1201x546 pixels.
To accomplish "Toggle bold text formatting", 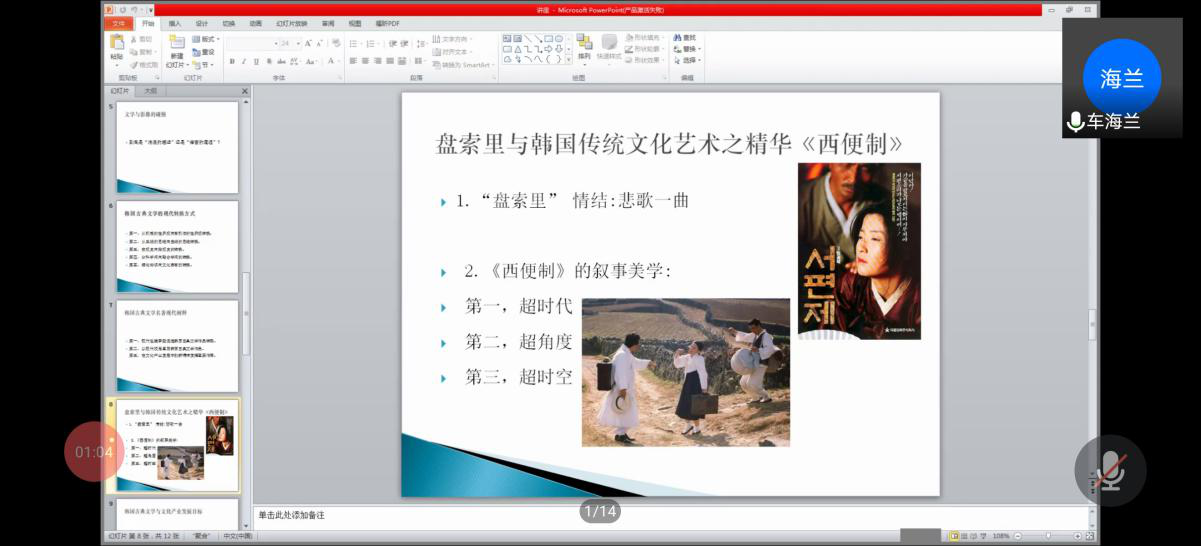I will (x=232, y=61).
